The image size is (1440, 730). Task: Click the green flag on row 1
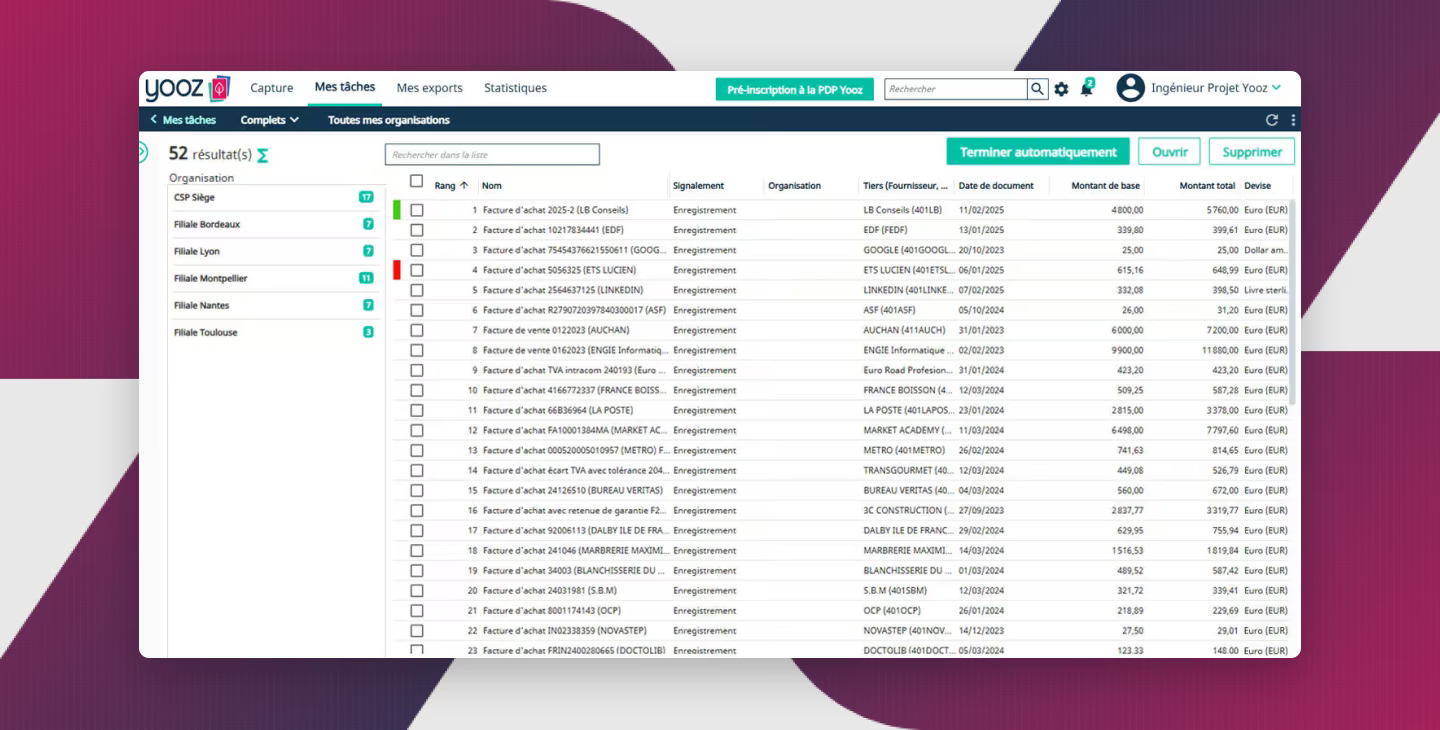tap(397, 210)
